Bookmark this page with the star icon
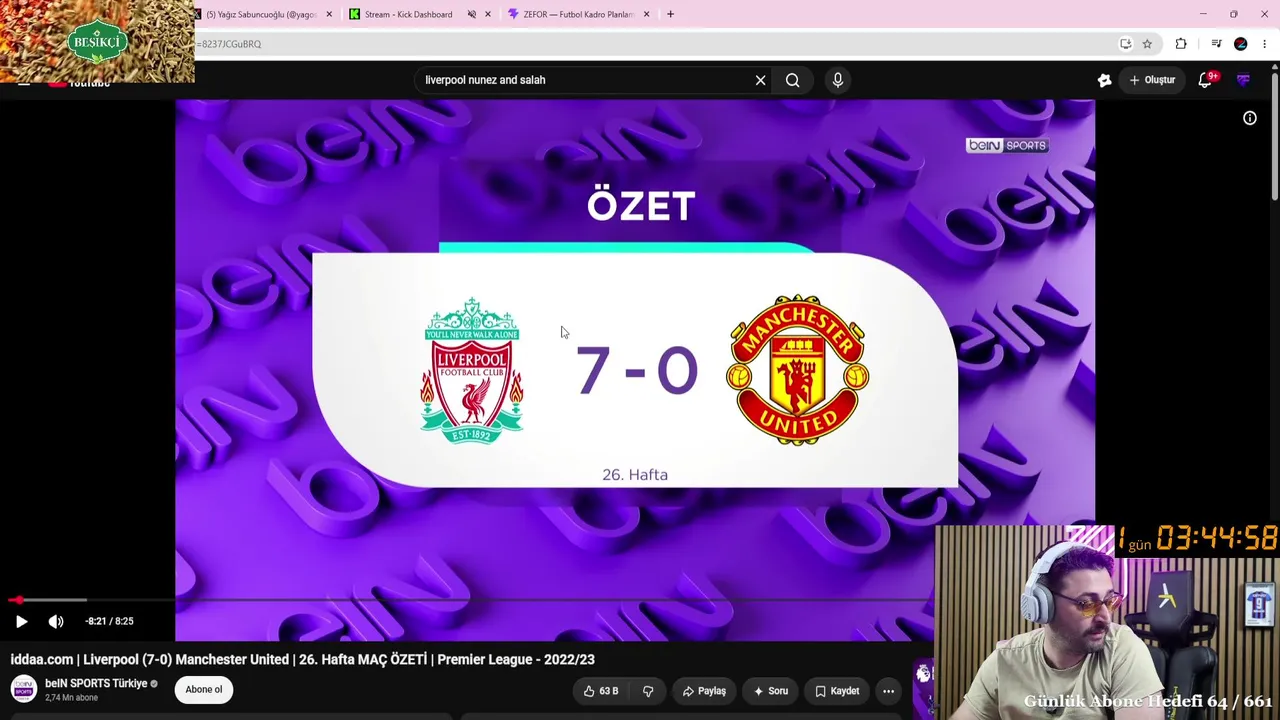Viewport: 1280px width, 720px height. point(1147,44)
